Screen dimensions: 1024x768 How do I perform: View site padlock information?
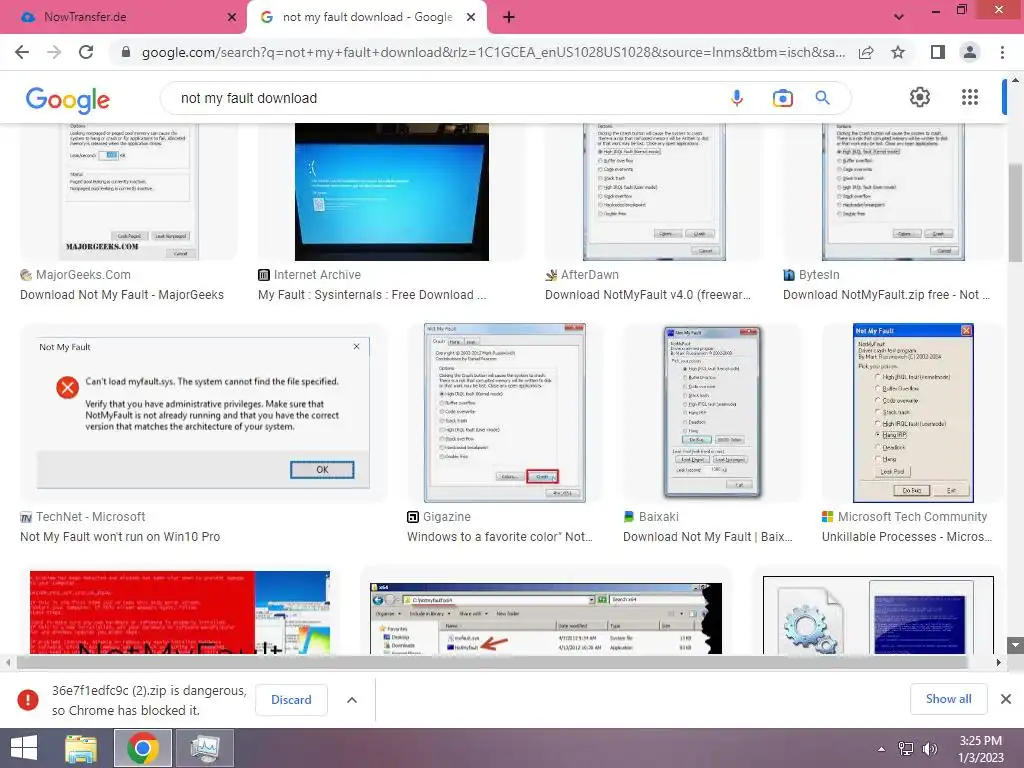(126, 52)
